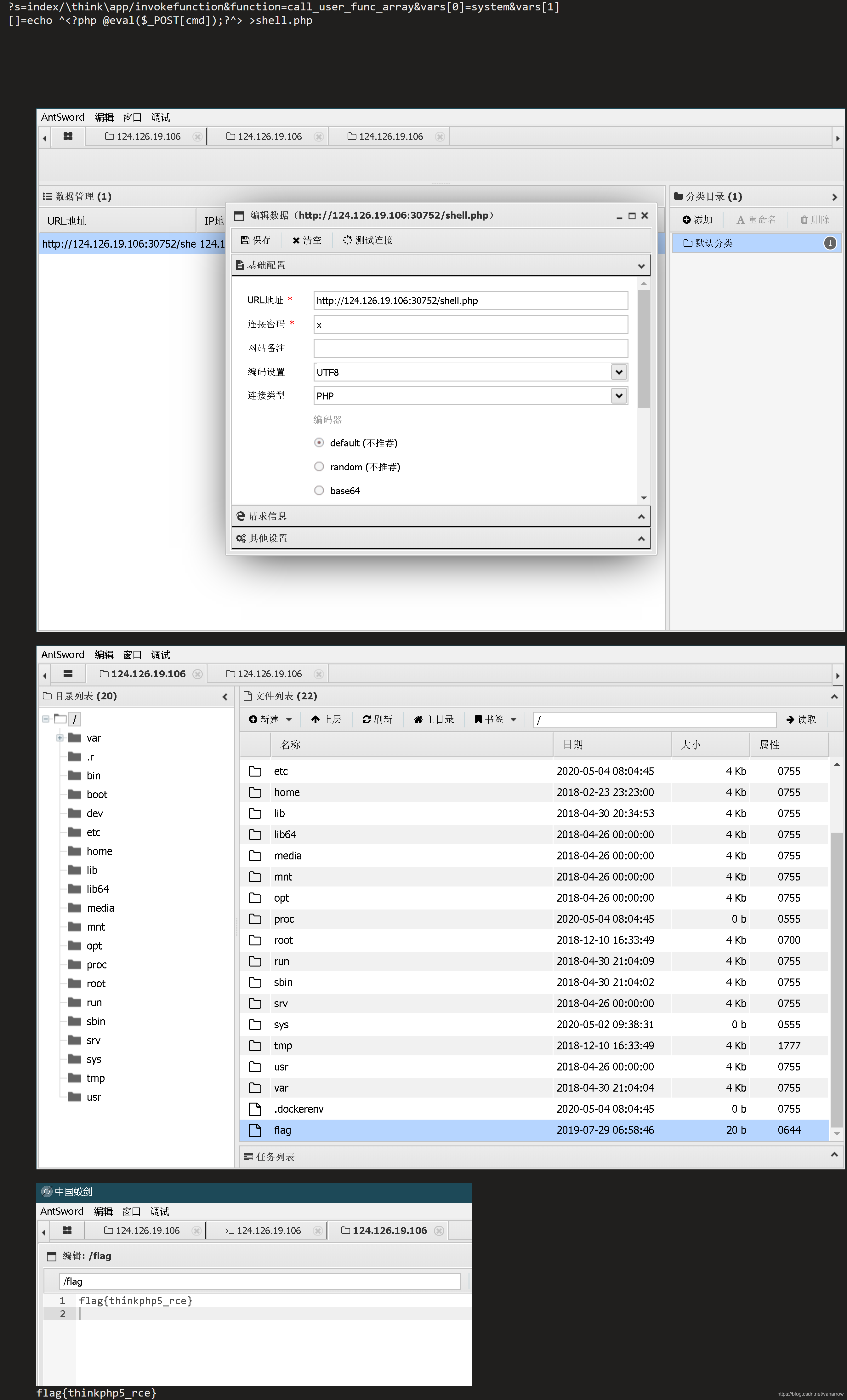Open the AntSword menu in middle window

[62, 655]
